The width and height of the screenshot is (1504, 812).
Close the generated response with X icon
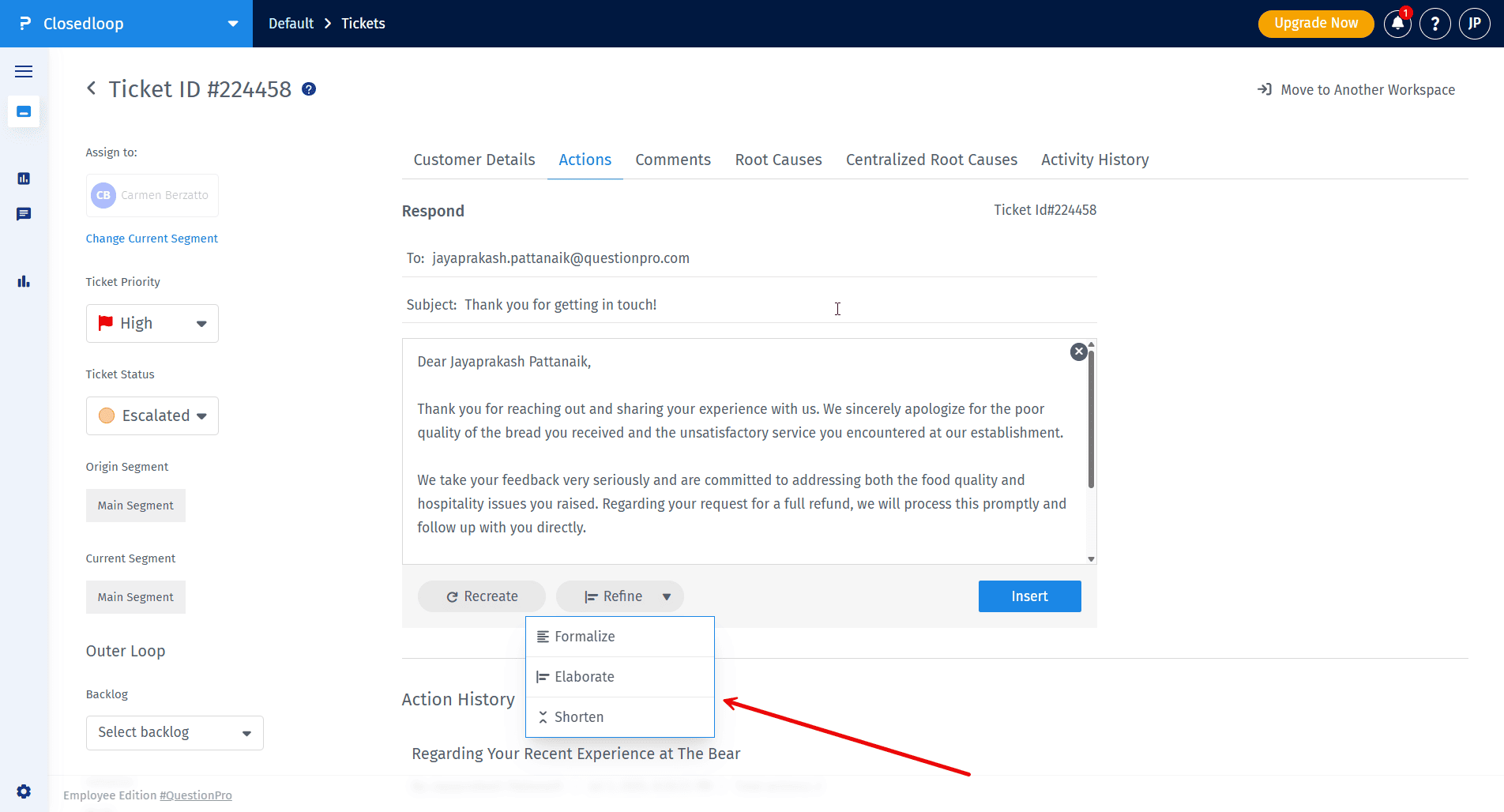(x=1078, y=352)
